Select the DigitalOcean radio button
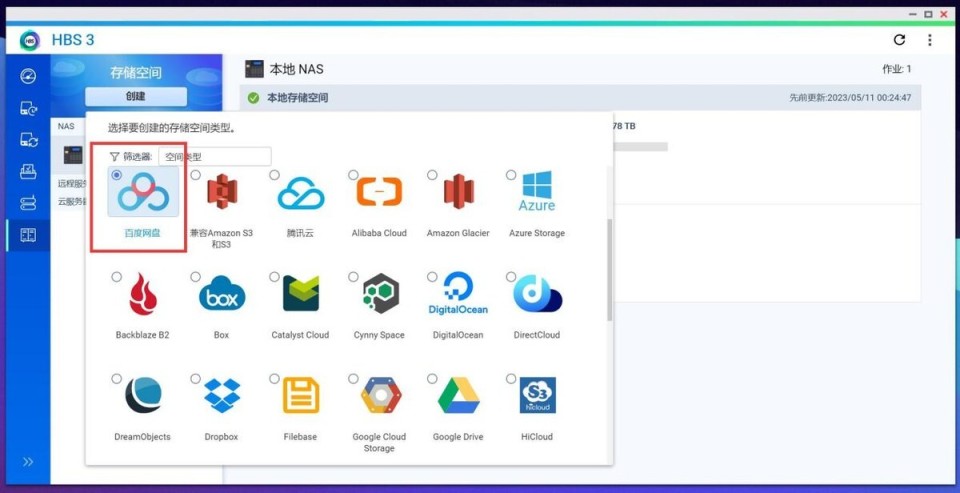This screenshot has width=960, height=493. tap(432, 277)
